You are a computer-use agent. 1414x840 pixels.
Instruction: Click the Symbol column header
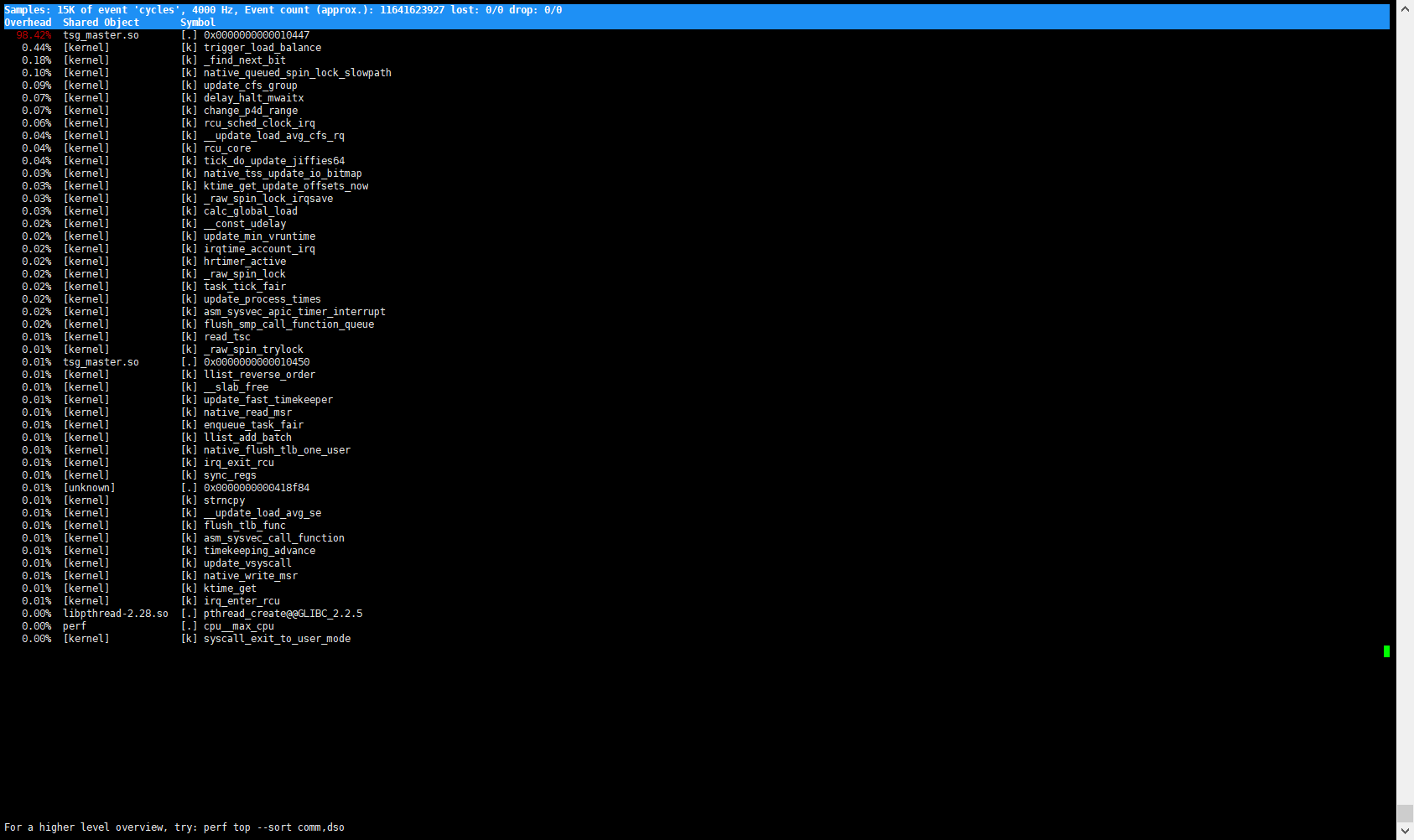[x=197, y=23]
